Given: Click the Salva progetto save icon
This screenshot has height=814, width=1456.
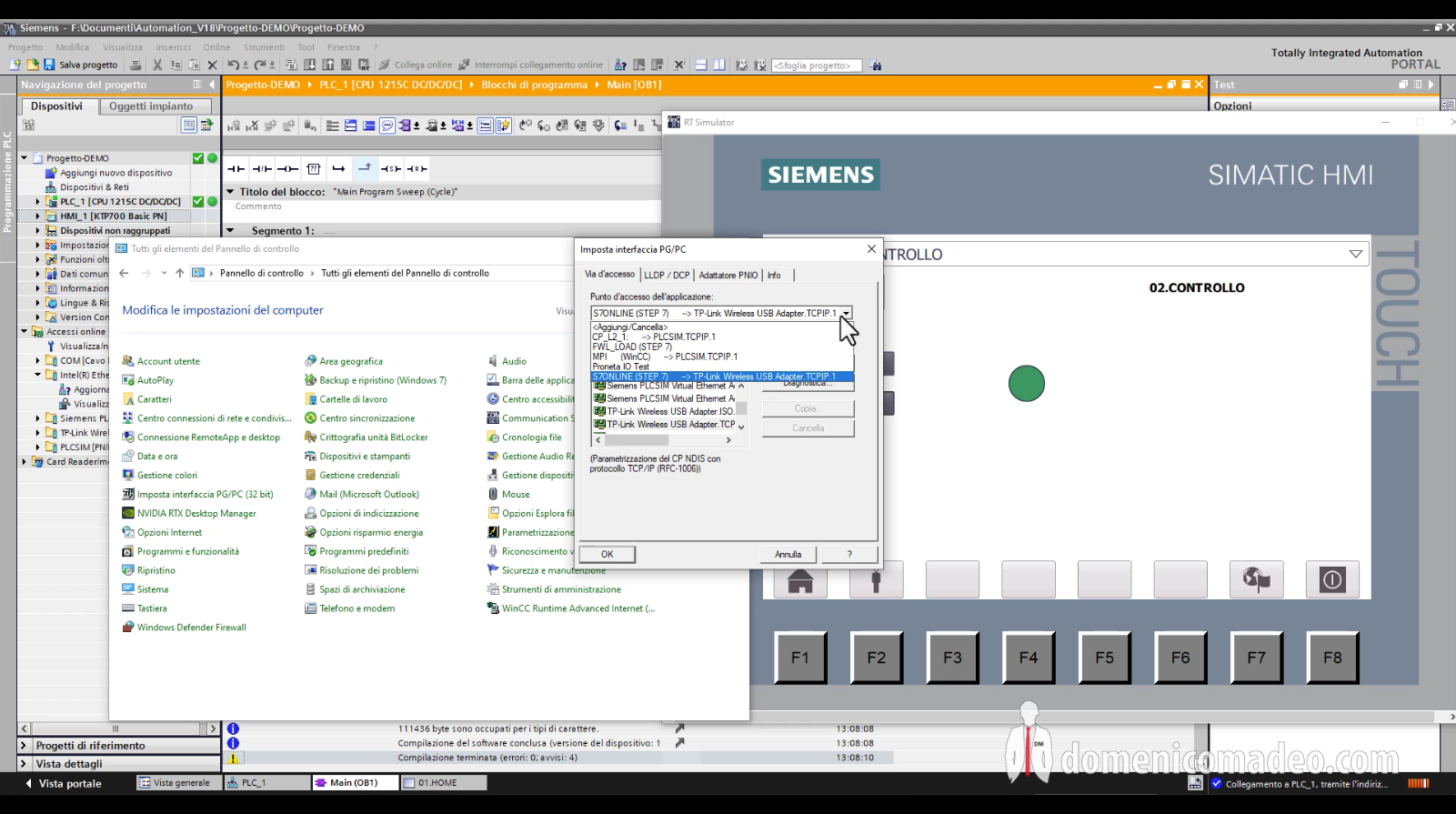Looking at the screenshot, I should [50, 65].
